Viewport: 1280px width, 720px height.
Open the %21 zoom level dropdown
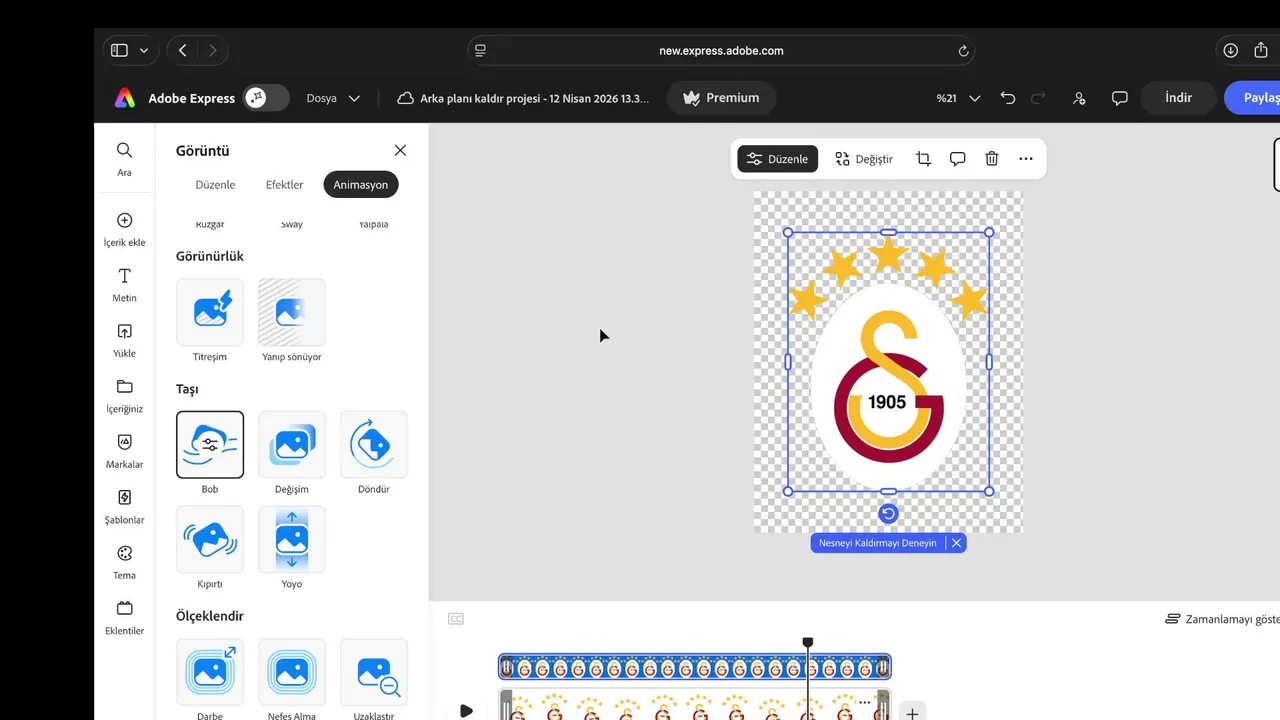point(958,98)
